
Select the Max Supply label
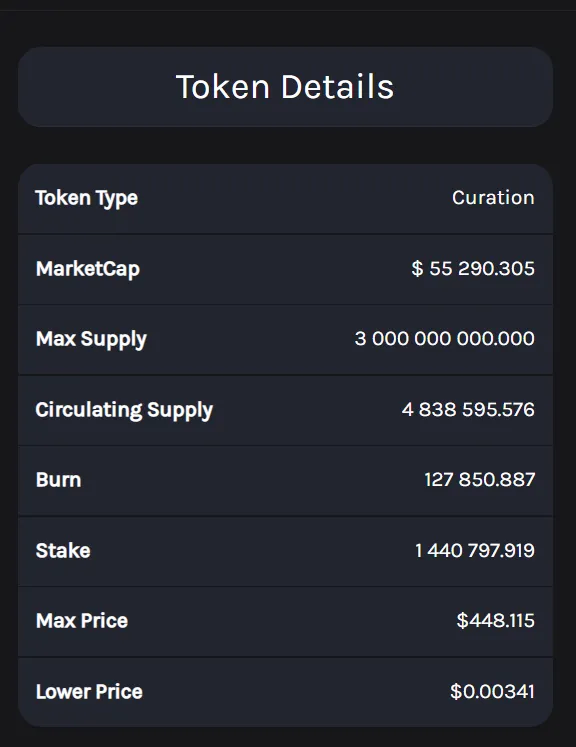[x=91, y=339]
